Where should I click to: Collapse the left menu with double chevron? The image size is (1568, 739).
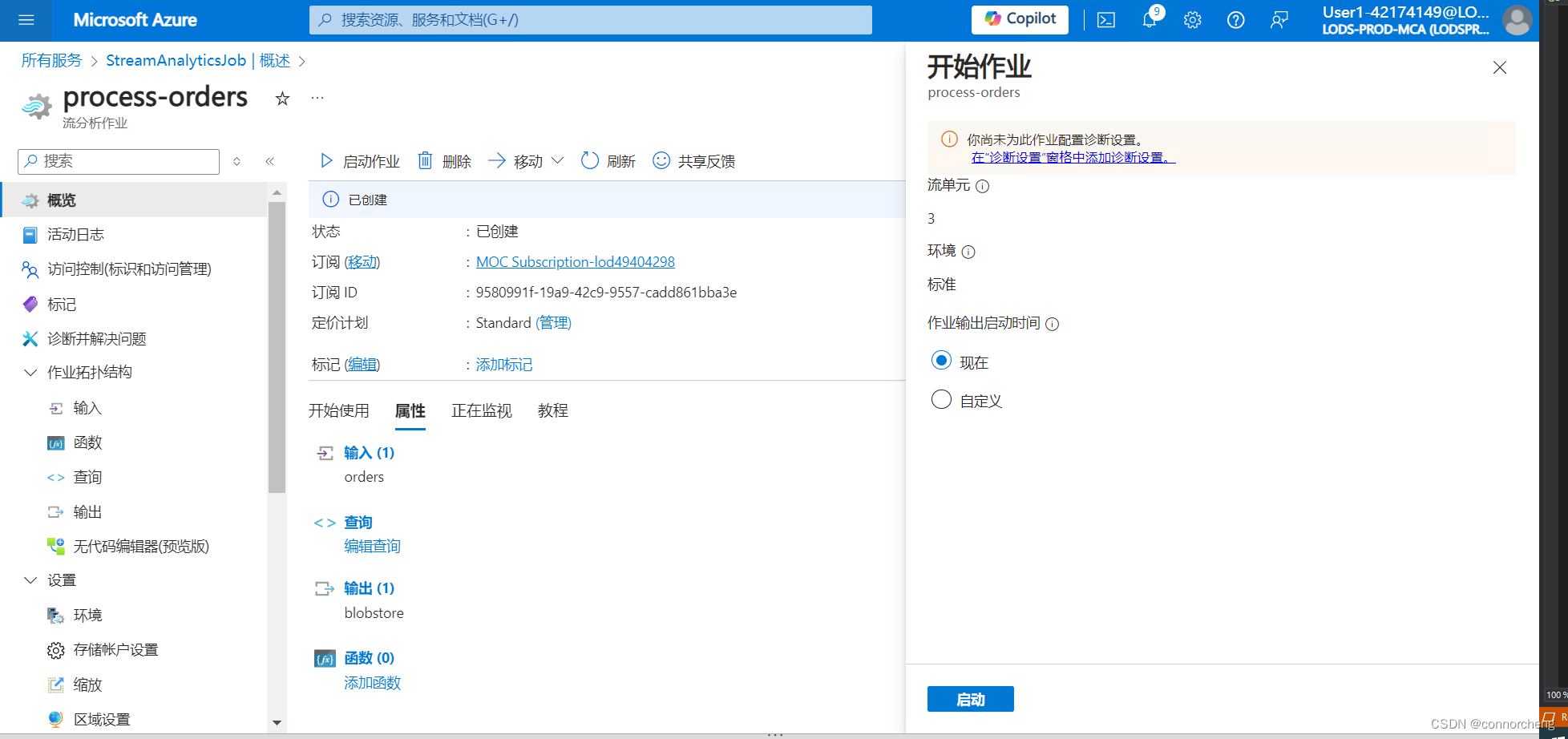(x=270, y=161)
